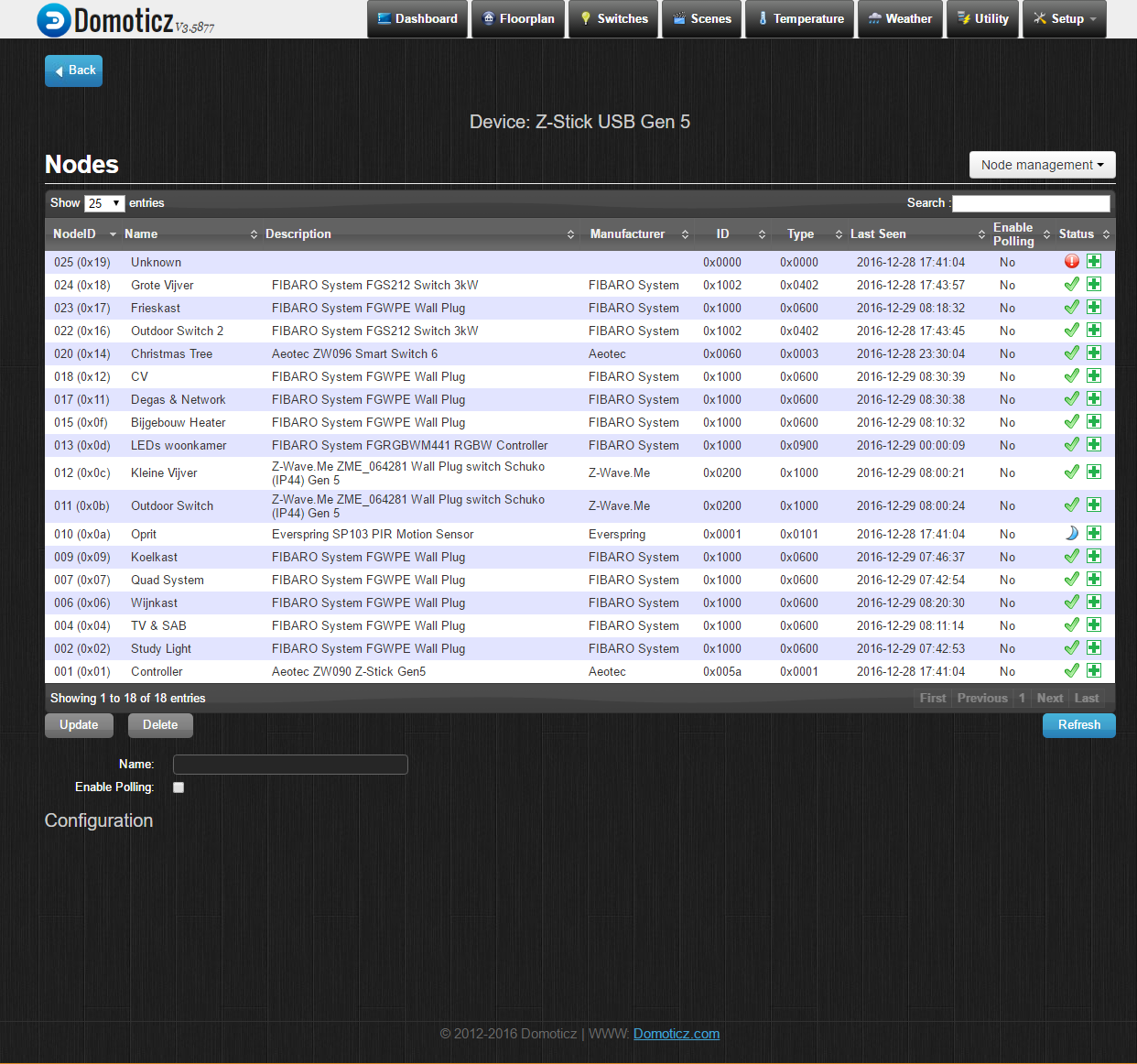Click the Domoticz logo icon

54,19
